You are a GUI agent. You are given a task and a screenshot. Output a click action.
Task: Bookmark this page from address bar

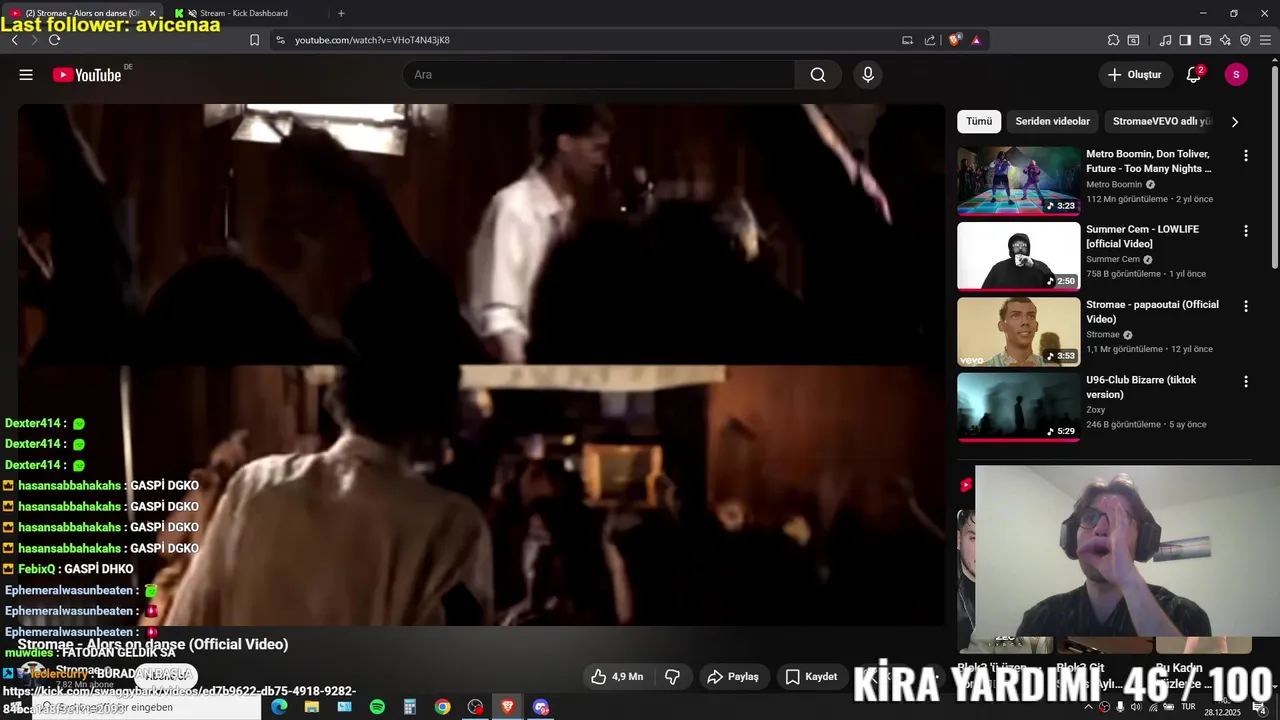[254, 40]
